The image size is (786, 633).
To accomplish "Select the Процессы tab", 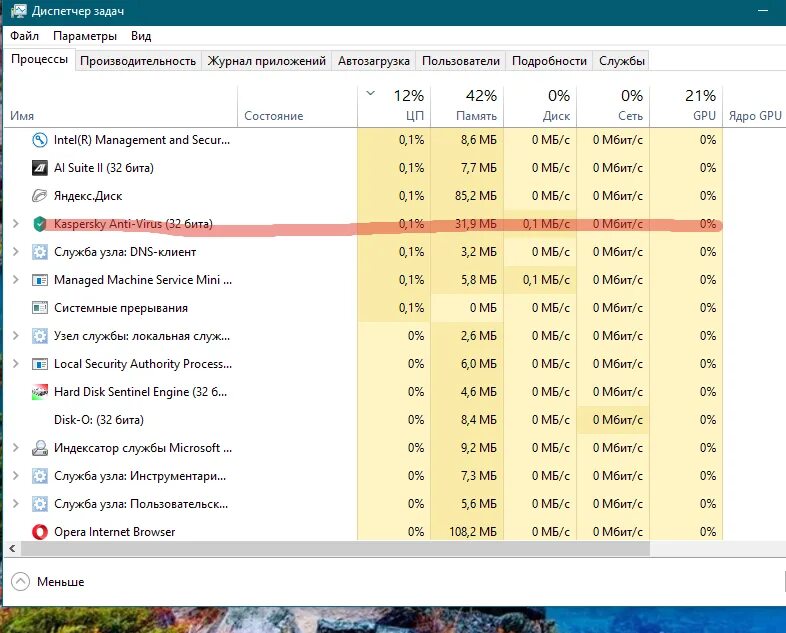I will tap(40, 59).
